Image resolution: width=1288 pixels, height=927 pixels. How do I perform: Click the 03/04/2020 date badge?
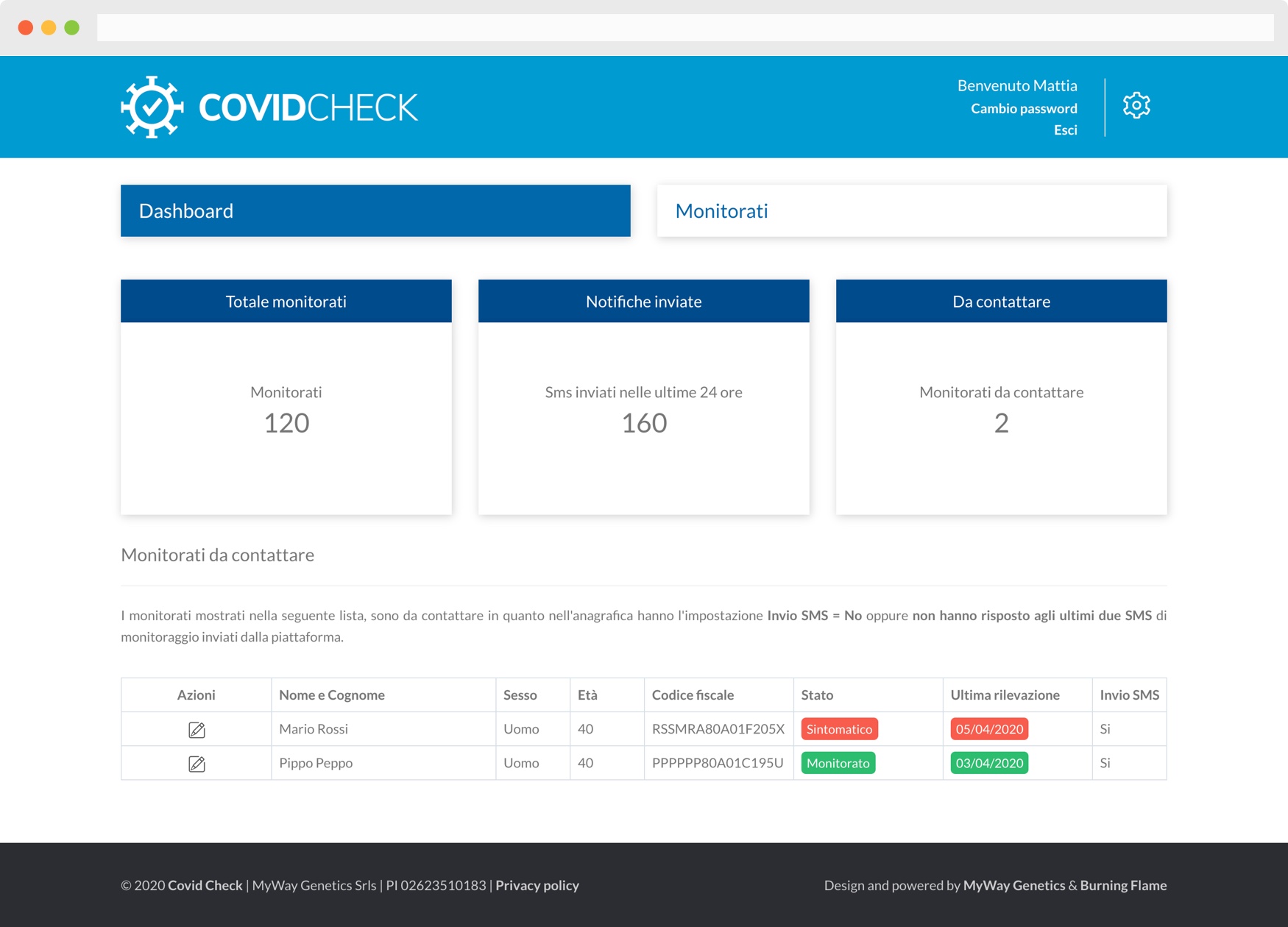(x=989, y=763)
